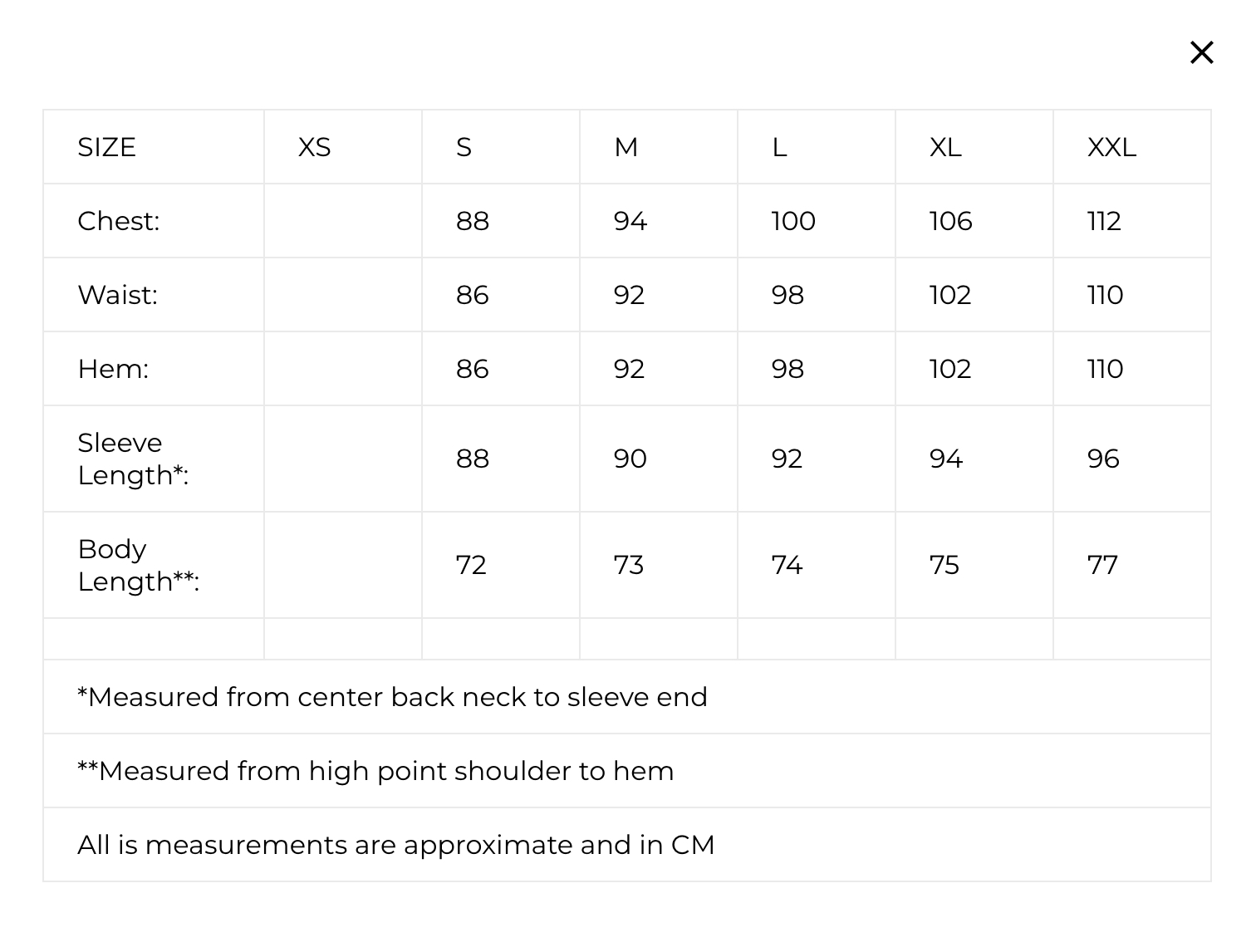Close the size chart popup

click(1201, 52)
